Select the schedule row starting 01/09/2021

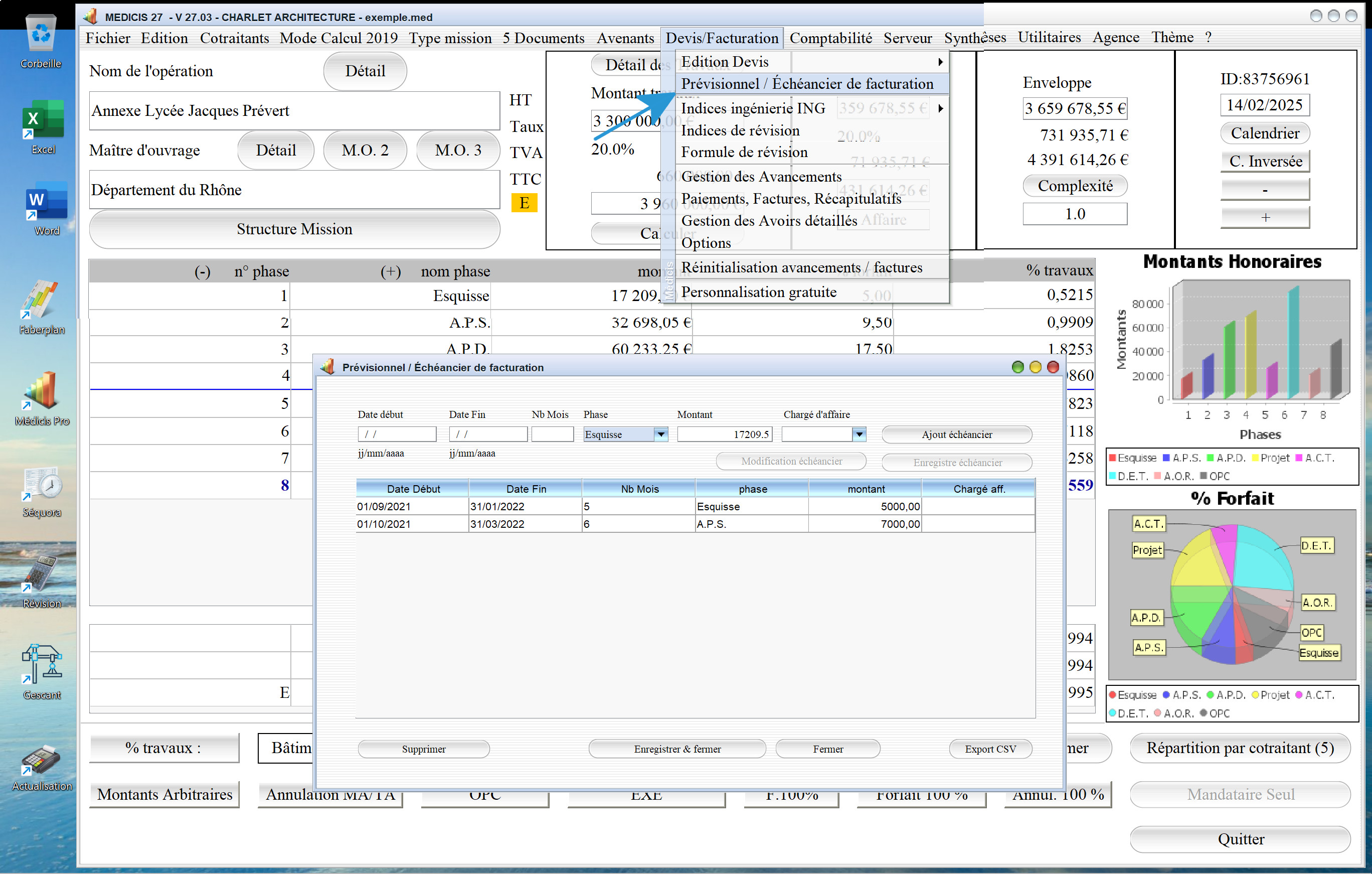coord(695,506)
